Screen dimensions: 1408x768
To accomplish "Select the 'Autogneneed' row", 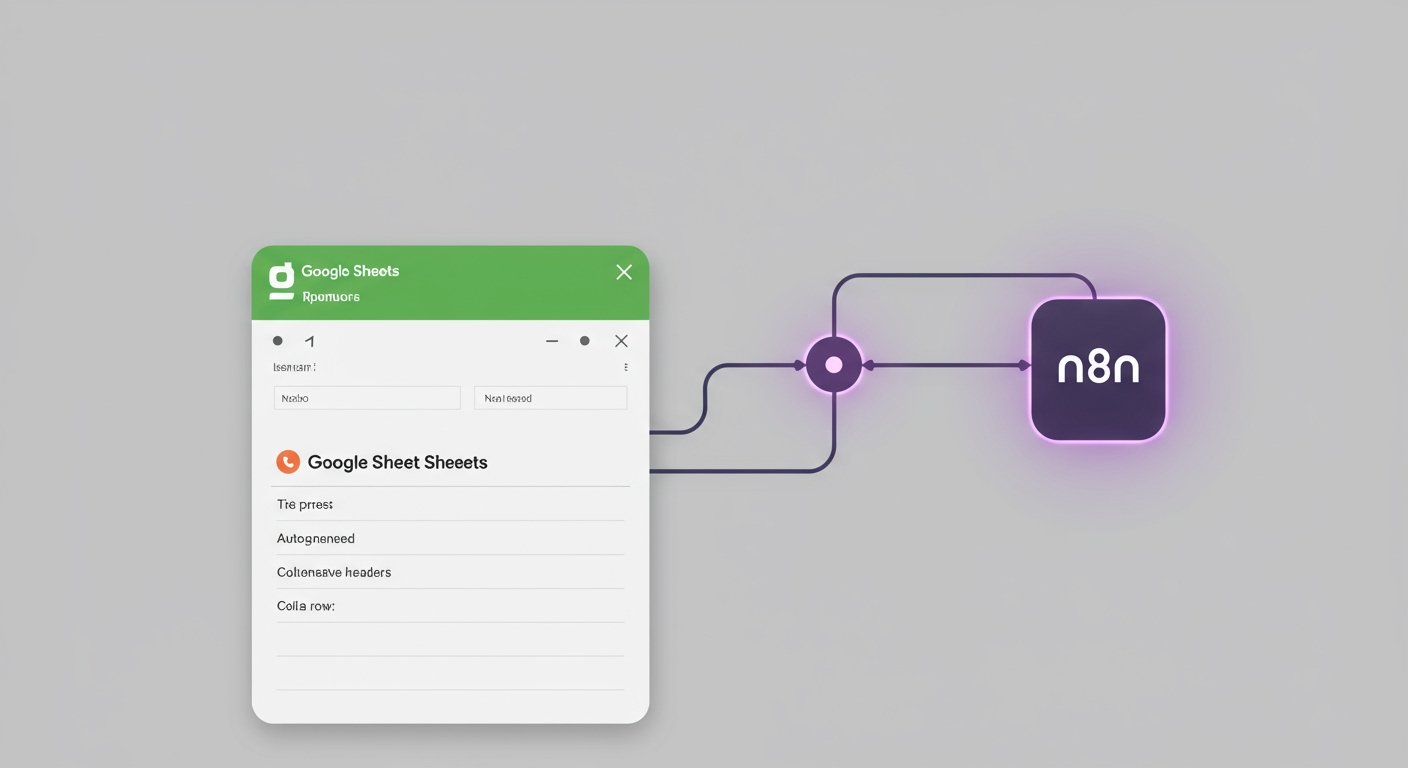I will click(450, 538).
